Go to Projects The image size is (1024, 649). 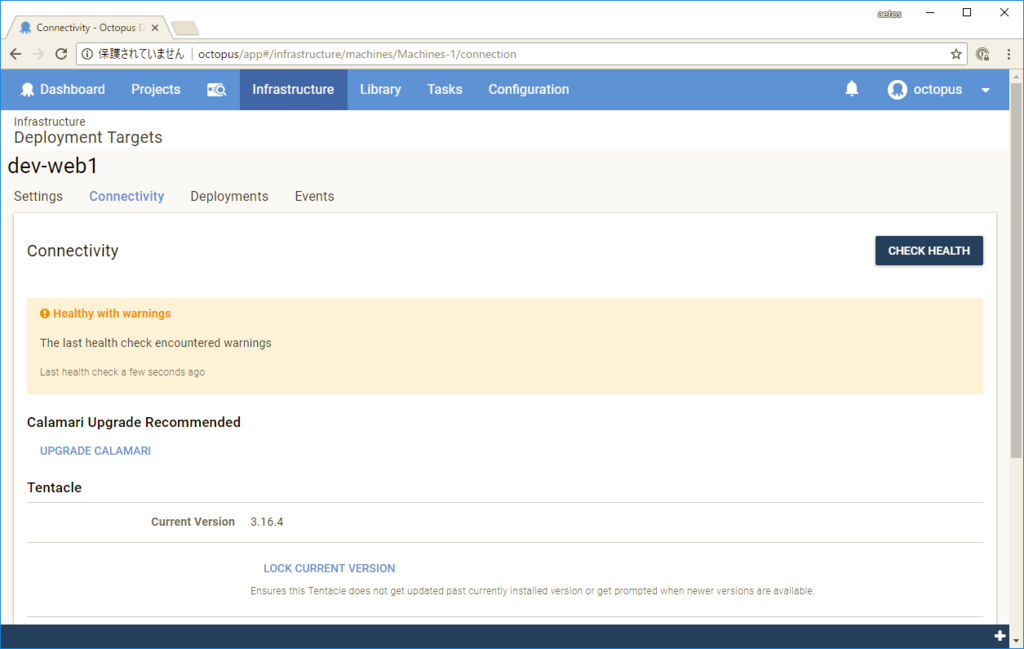[x=155, y=89]
